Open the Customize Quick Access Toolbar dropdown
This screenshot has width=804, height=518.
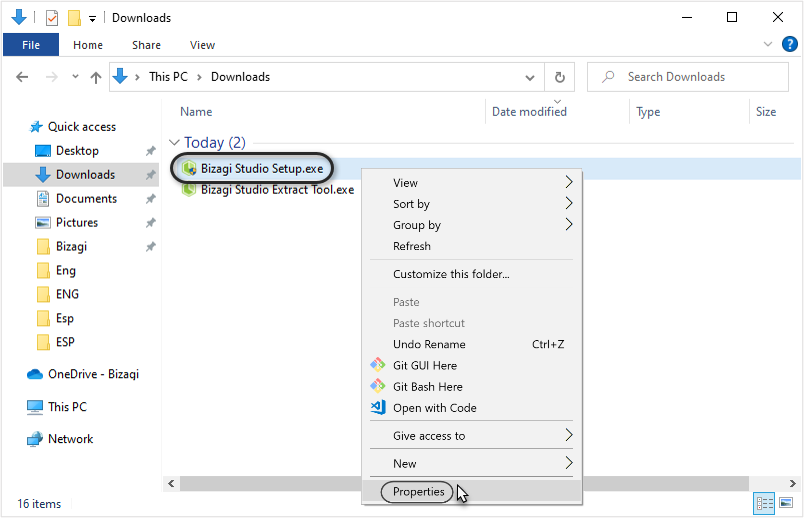tap(92, 19)
